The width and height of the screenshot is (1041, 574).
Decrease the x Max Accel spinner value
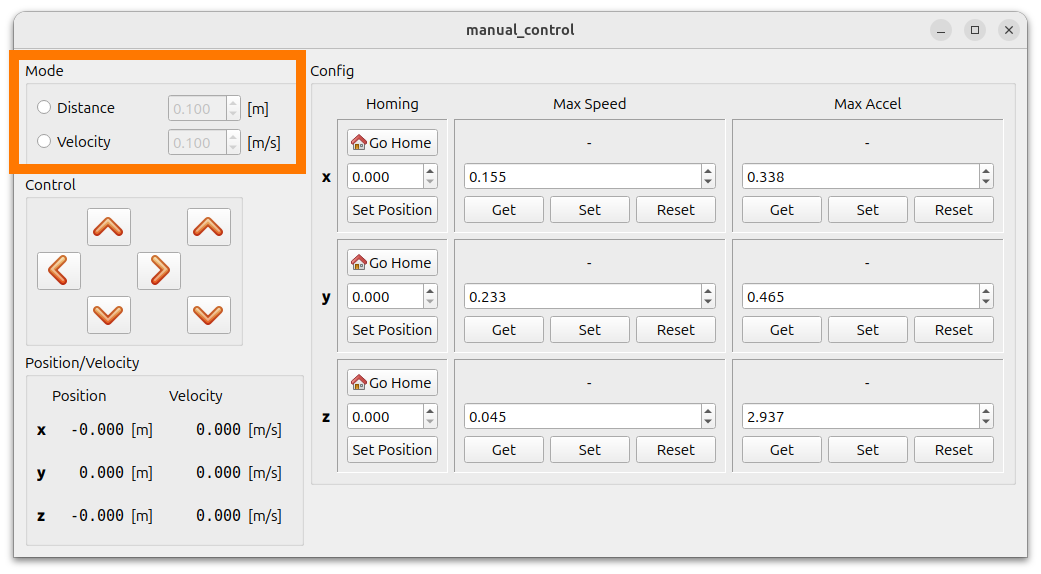pos(986,183)
